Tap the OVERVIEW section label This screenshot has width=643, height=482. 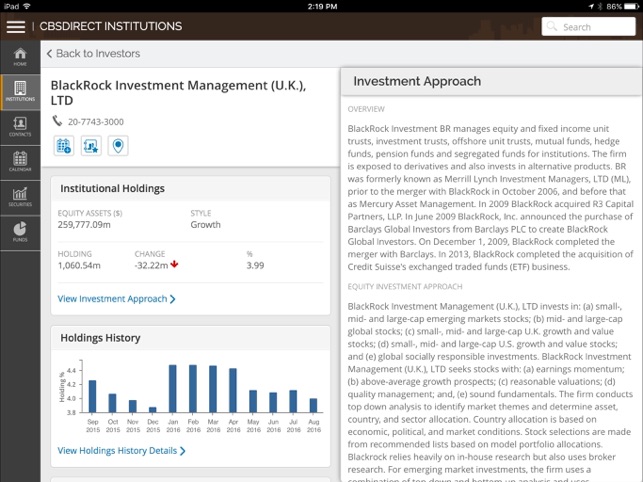pos(366,109)
